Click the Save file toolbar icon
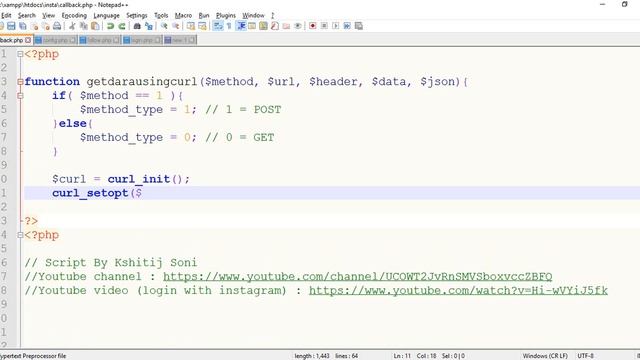The image size is (640, 360). (x=11, y=26)
